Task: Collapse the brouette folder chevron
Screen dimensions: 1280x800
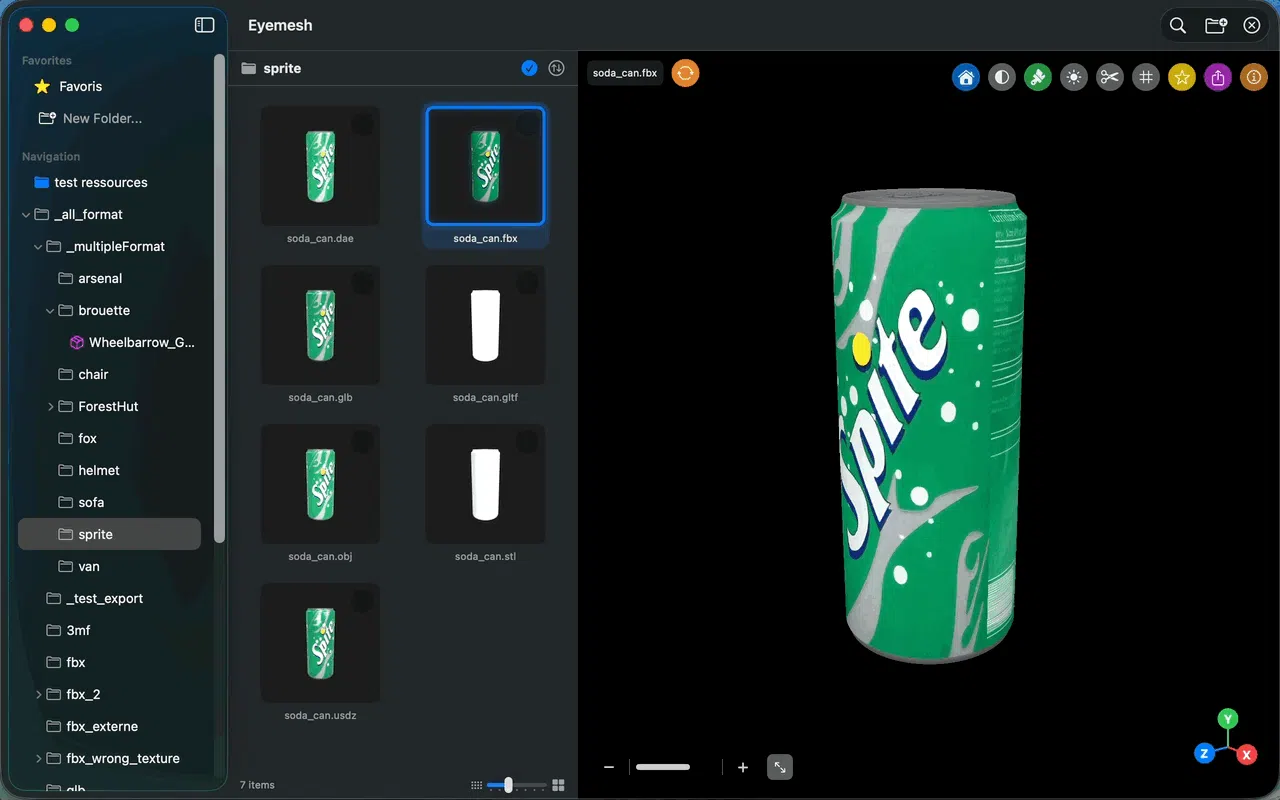Action: pyautogui.click(x=50, y=310)
